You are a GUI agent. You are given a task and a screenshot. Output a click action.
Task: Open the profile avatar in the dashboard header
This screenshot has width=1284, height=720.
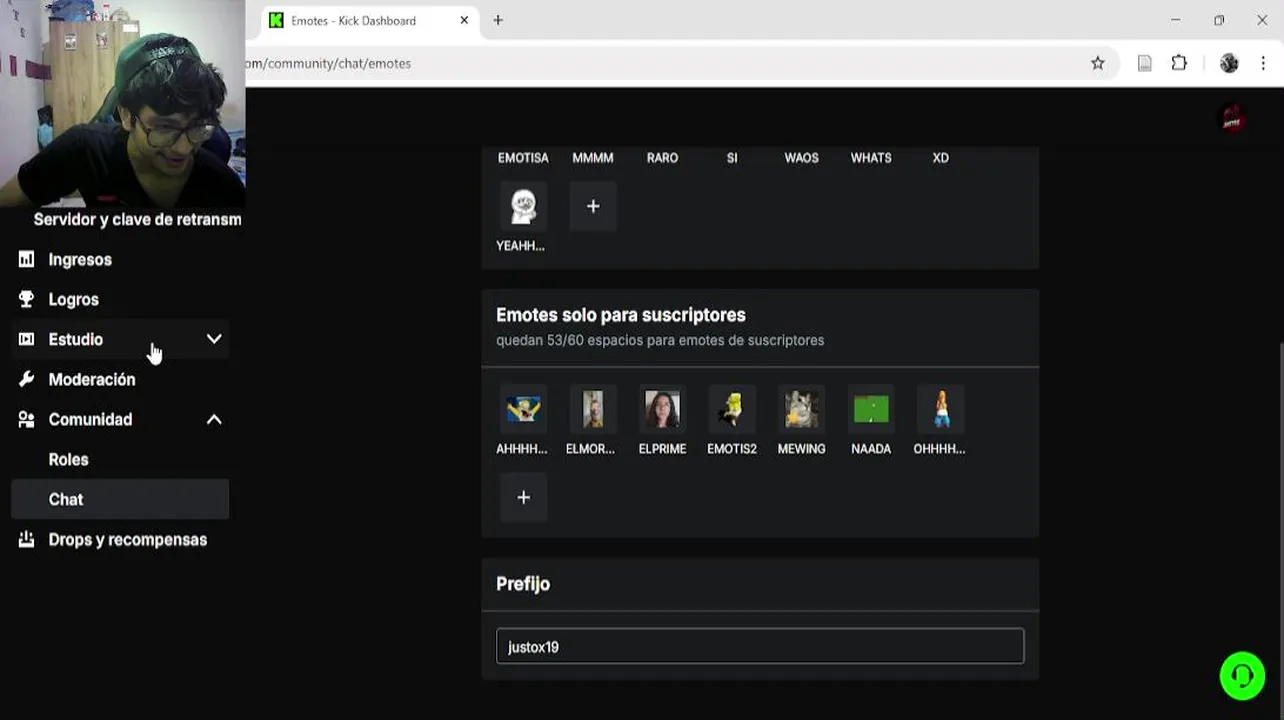[1233, 118]
